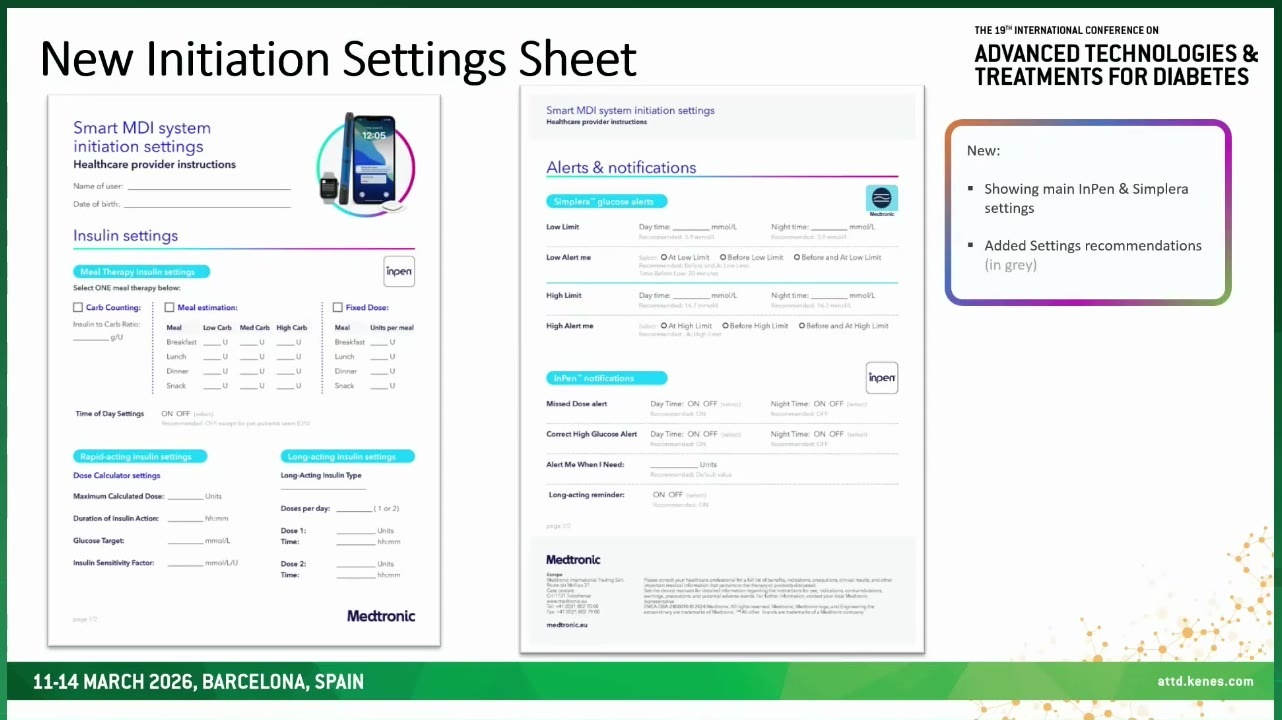Click the InPen logo beside Meal Therapy settings
This screenshot has width=1282, height=720.
(x=399, y=272)
